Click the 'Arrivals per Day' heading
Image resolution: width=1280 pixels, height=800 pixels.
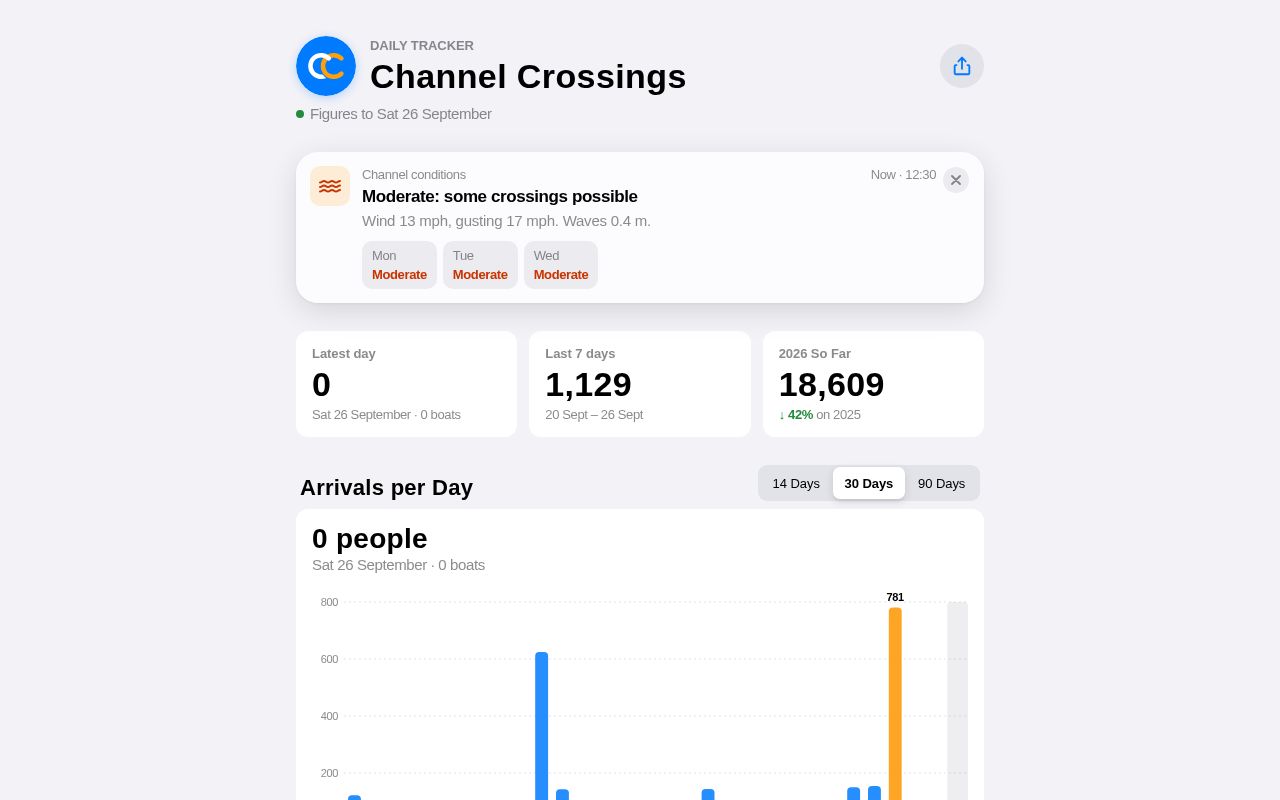pos(386,488)
